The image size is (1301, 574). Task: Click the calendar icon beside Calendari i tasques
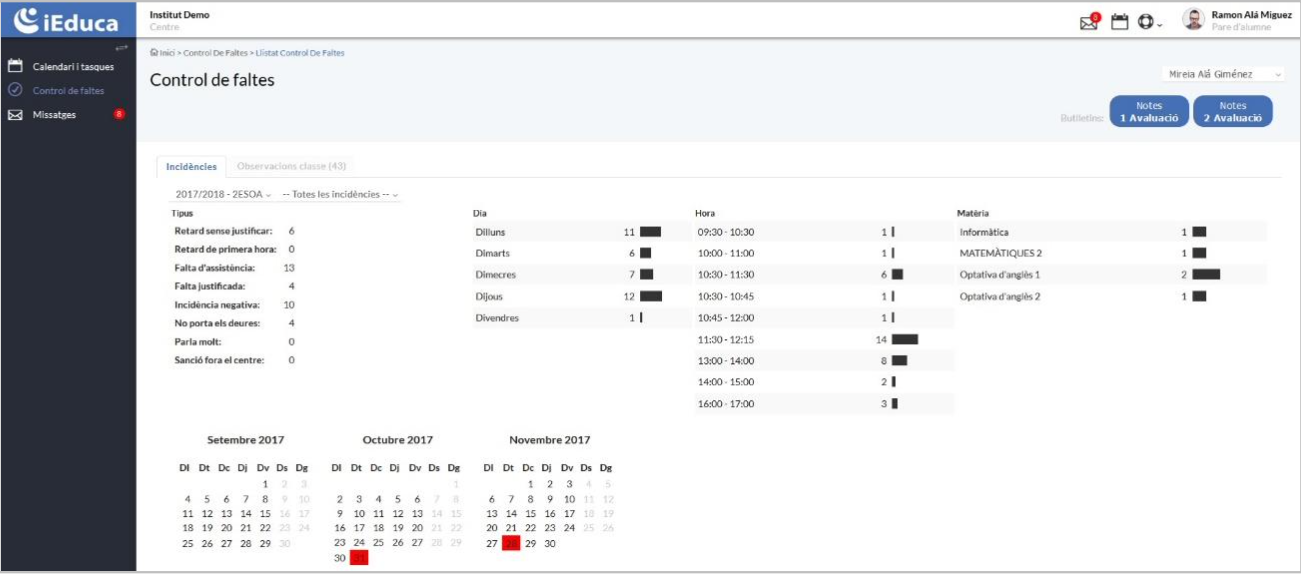click(15, 67)
